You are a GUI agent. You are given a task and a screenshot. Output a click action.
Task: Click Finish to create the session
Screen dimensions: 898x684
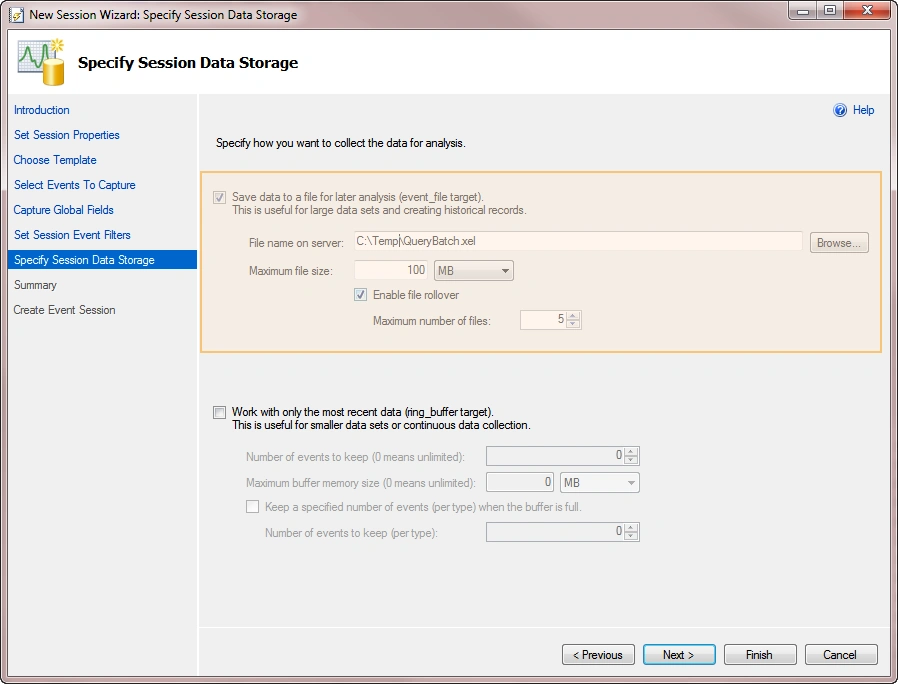coord(760,654)
